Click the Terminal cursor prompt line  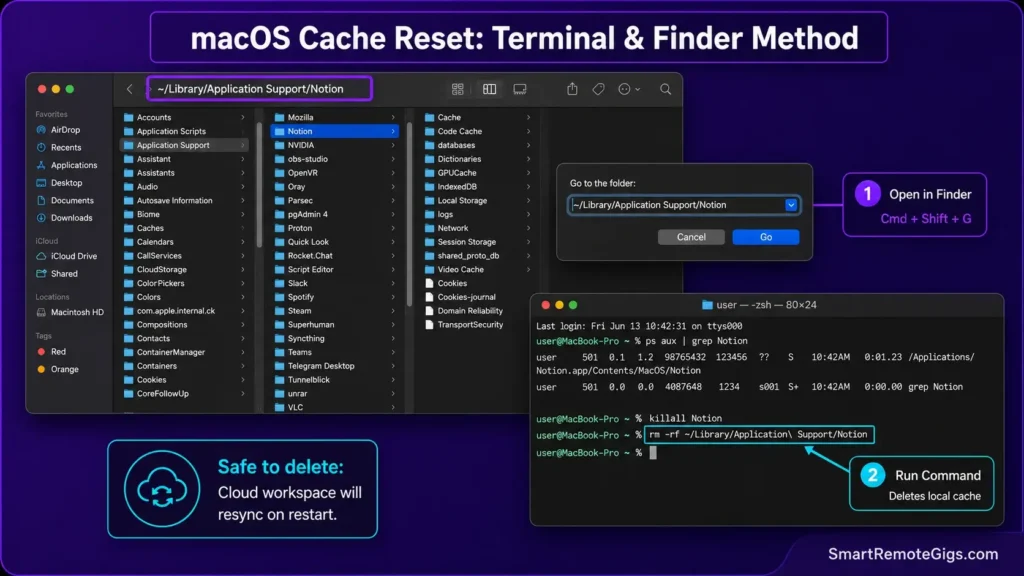596,453
